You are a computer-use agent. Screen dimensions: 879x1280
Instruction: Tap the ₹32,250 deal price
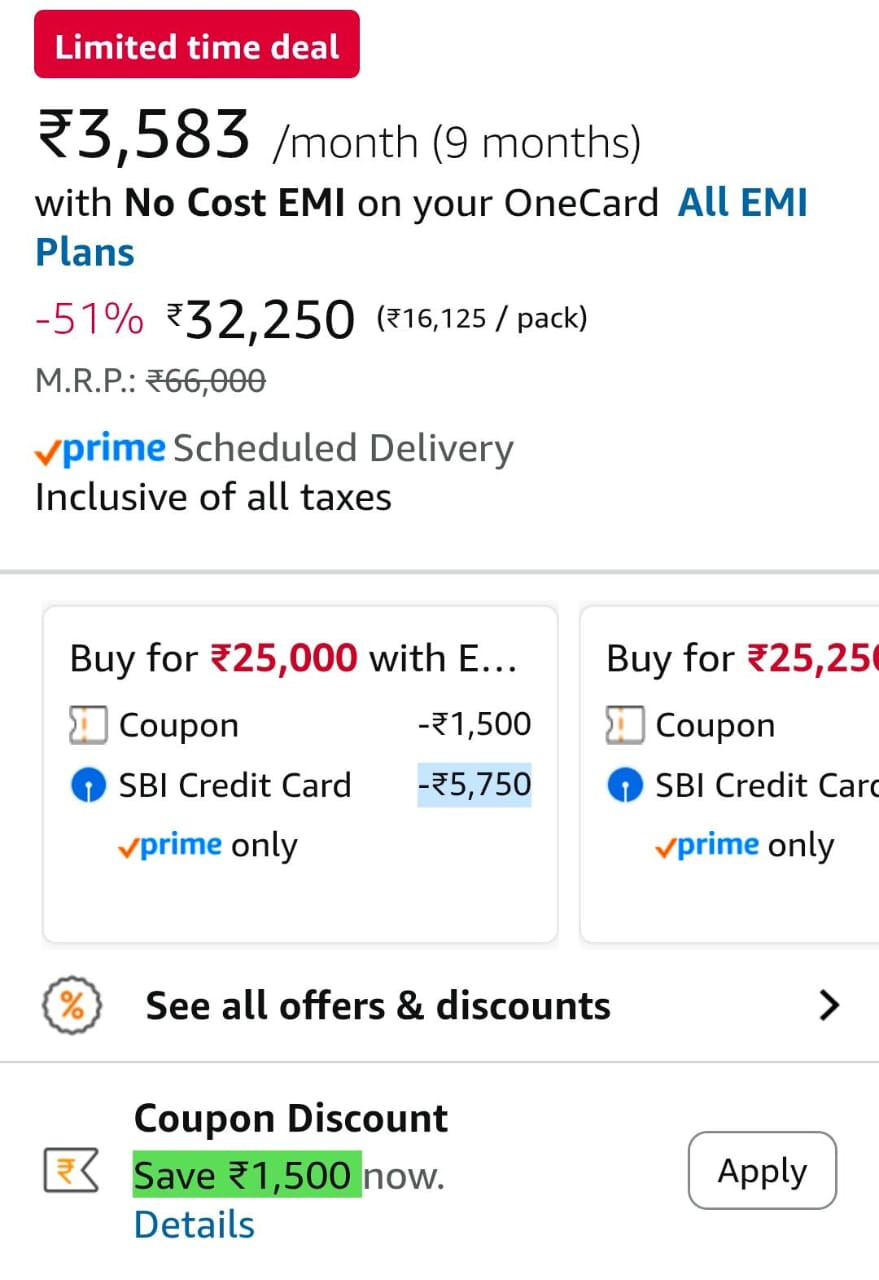[260, 320]
